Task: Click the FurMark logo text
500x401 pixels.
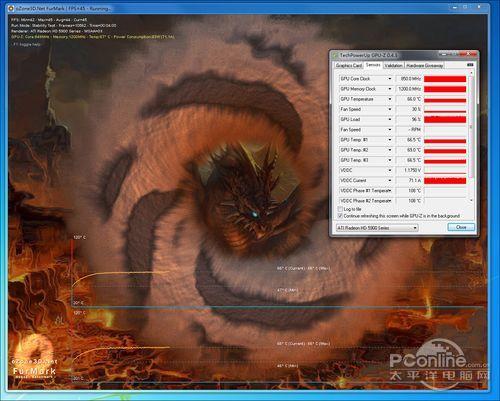Action: tap(34, 371)
